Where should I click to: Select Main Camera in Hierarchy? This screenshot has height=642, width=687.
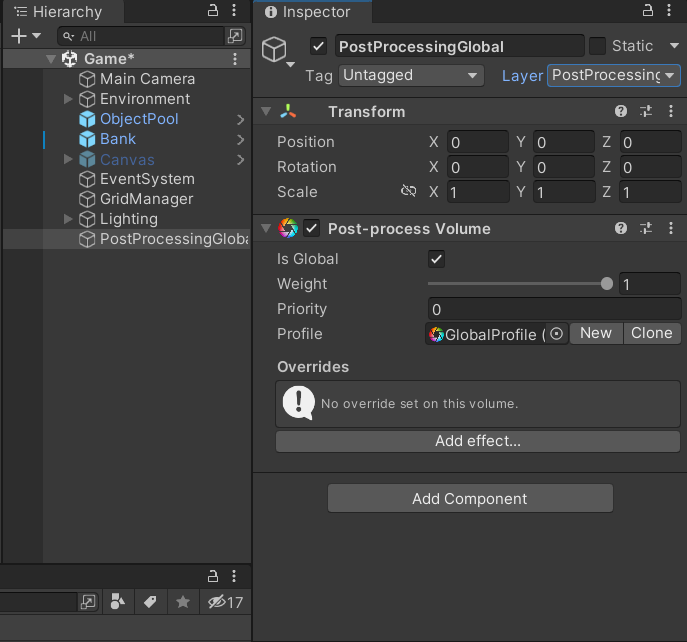click(147, 79)
